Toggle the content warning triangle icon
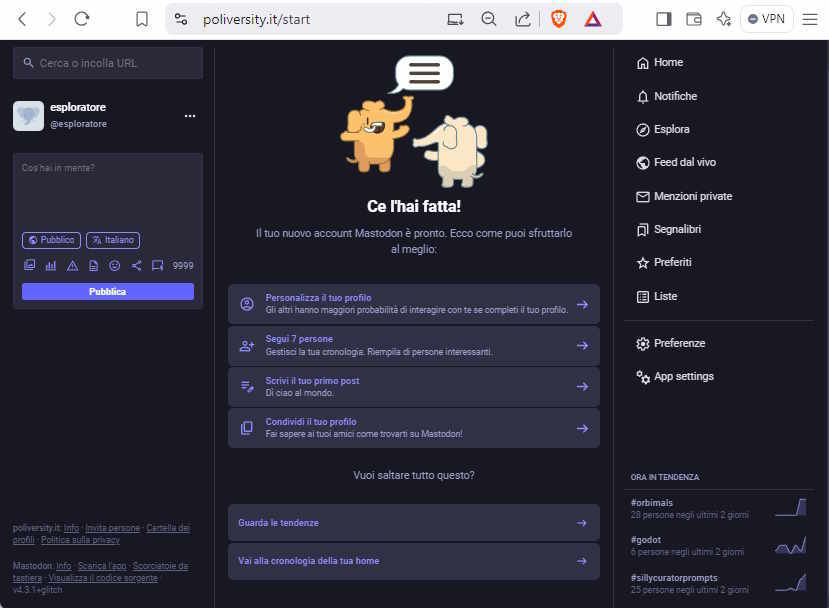This screenshot has width=829, height=608. point(72,265)
